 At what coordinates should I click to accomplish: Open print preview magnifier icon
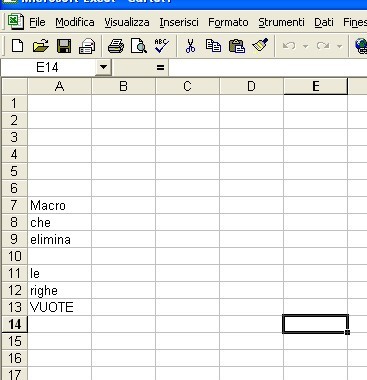(x=139, y=46)
